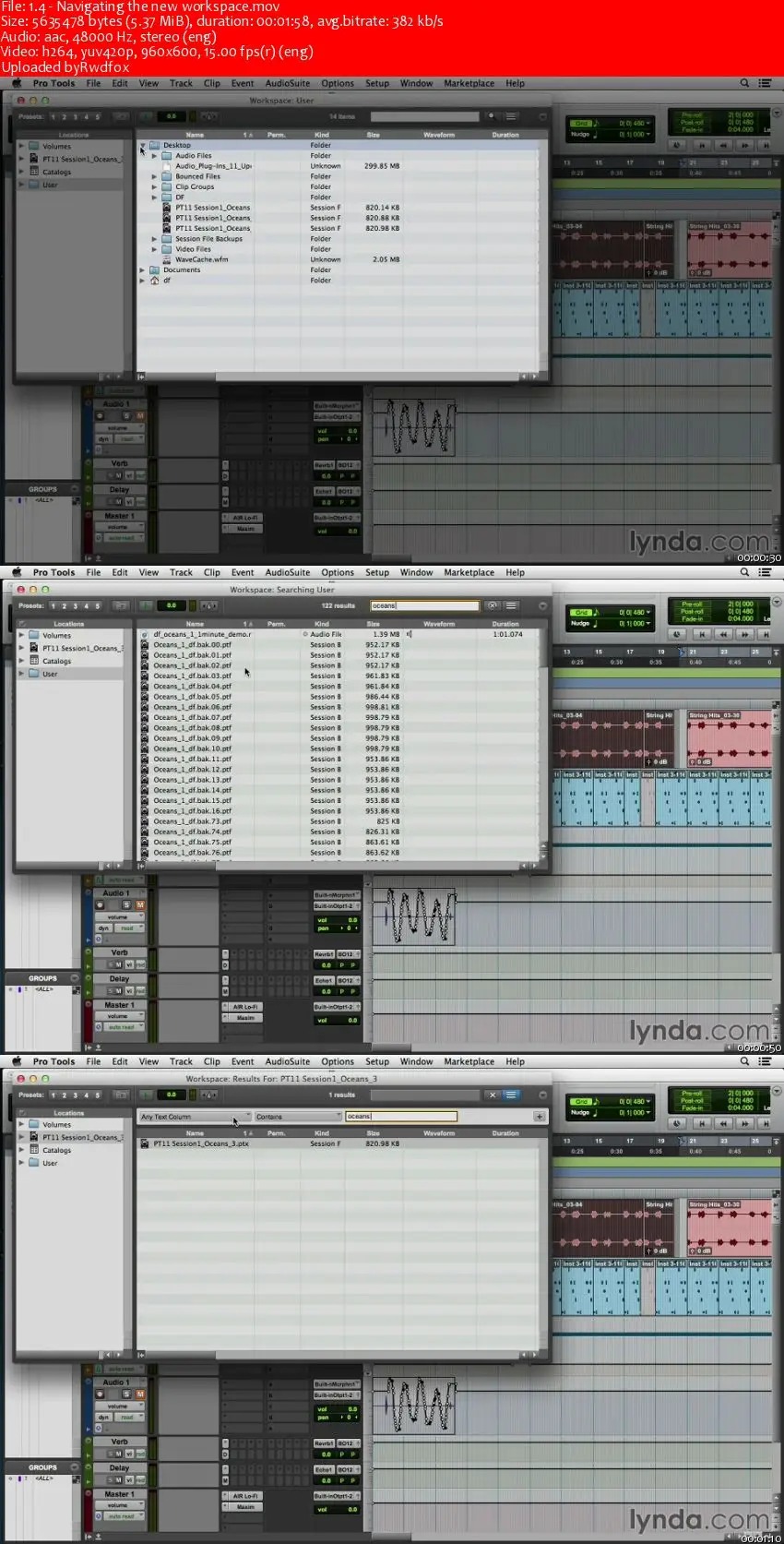Select the Oceans_1_df.bak.10.ptf row
Screen dimensions: 784x1544
click(338, 748)
